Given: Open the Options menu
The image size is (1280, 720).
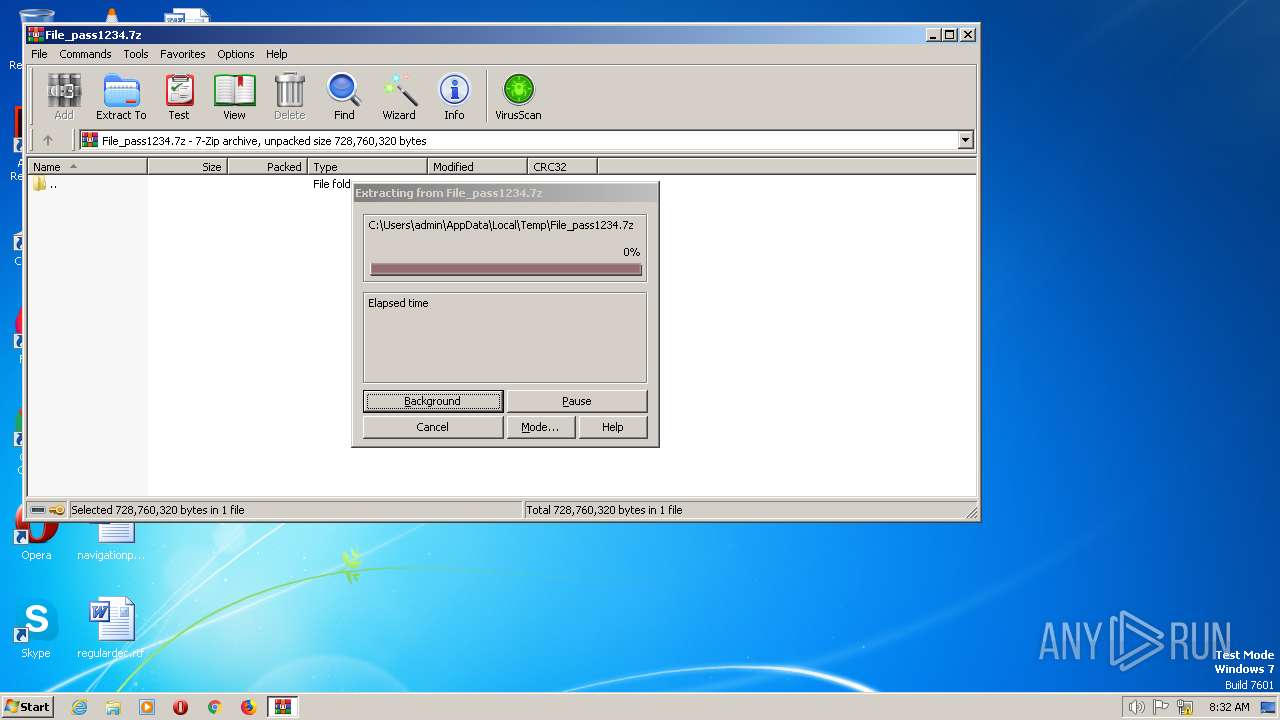Looking at the screenshot, I should point(236,54).
